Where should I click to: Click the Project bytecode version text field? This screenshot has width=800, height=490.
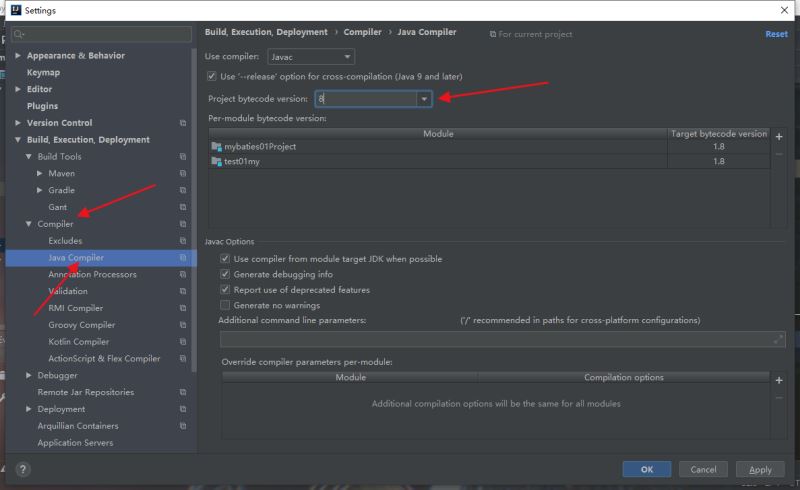coord(366,99)
